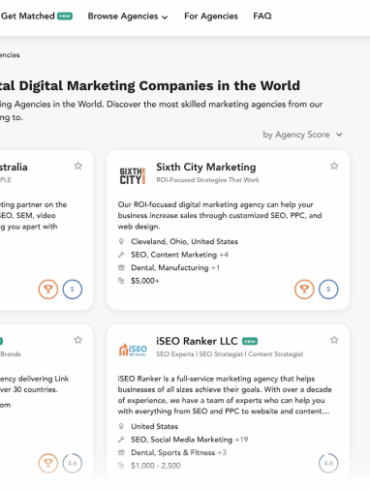
Task: Click the SEO Experts | SEO Strategist tagline
Action: (x=230, y=354)
